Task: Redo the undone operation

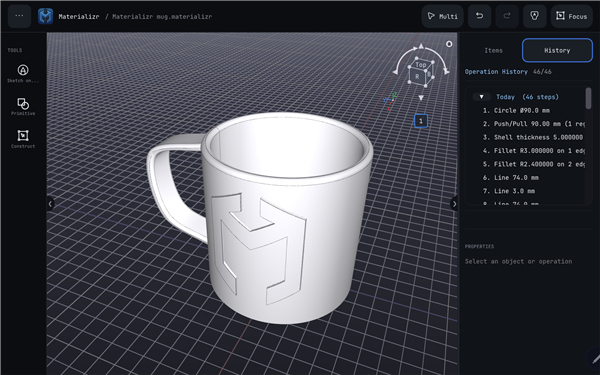Action: pos(507,16)
